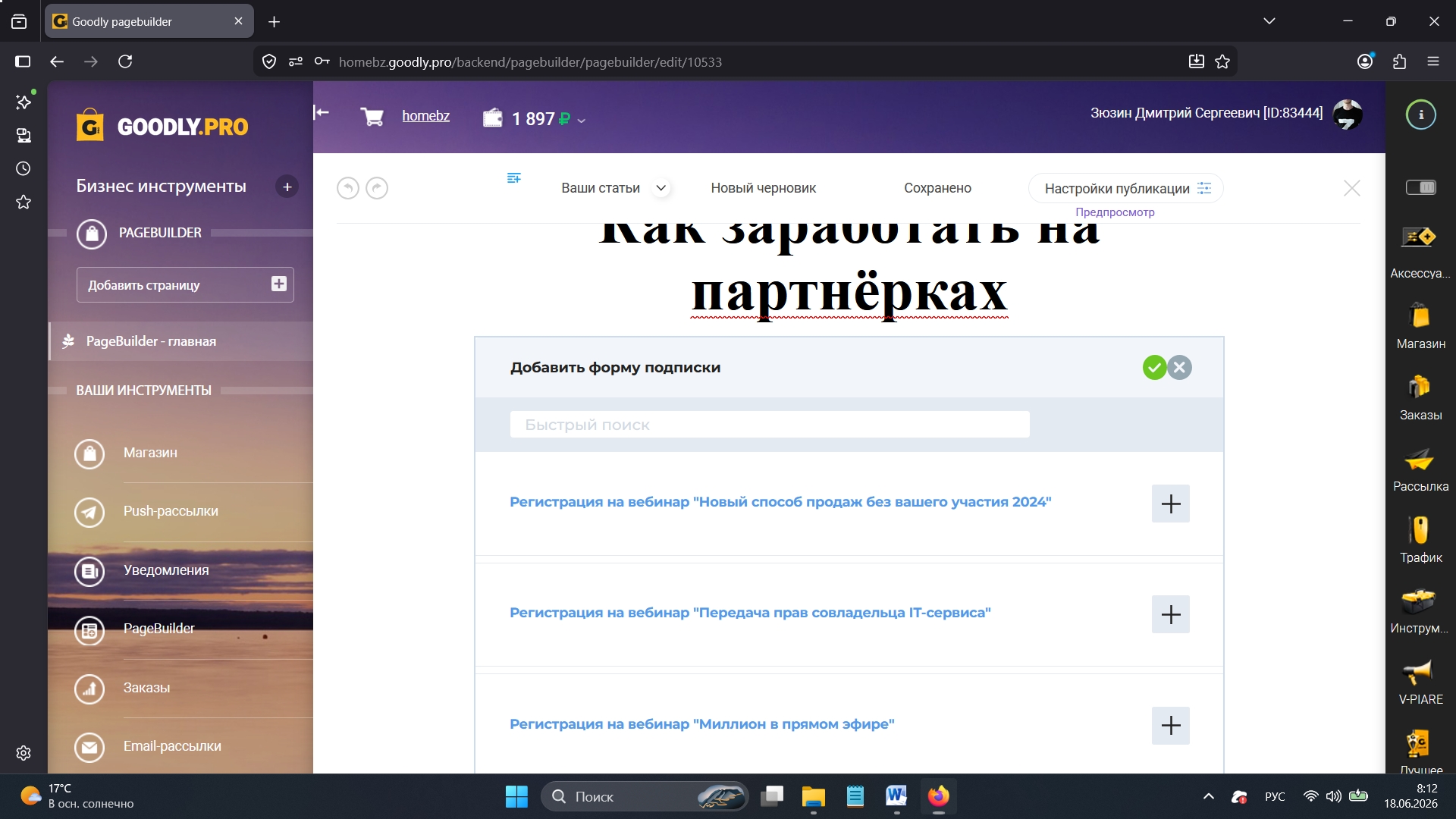Open Заказы shortcut in right panel
The width and height of the screenshot is (1456, 819).
click(1420, 396)
